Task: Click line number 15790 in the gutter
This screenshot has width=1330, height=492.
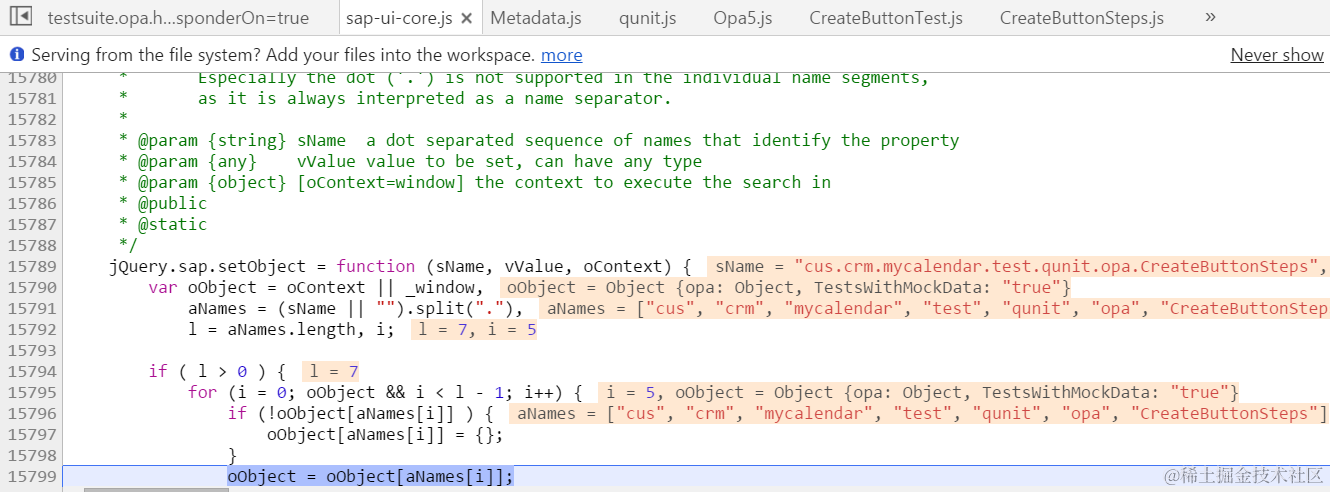Action: coord(32,287)
